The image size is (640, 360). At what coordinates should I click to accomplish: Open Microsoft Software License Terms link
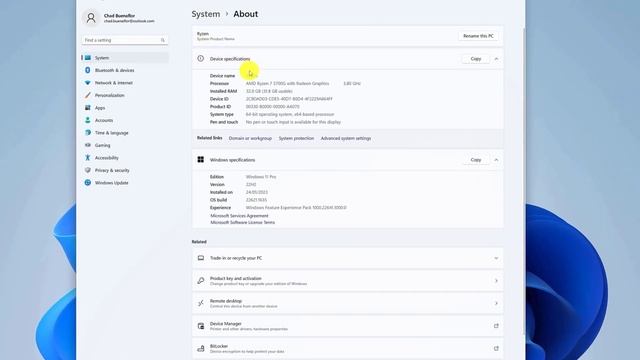[x=242, y=222]
